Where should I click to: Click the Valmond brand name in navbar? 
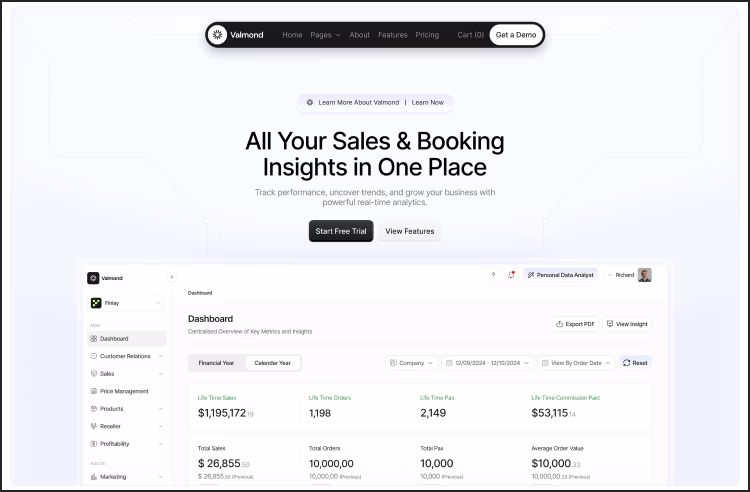pyautogui.click(x=247, y=35)
